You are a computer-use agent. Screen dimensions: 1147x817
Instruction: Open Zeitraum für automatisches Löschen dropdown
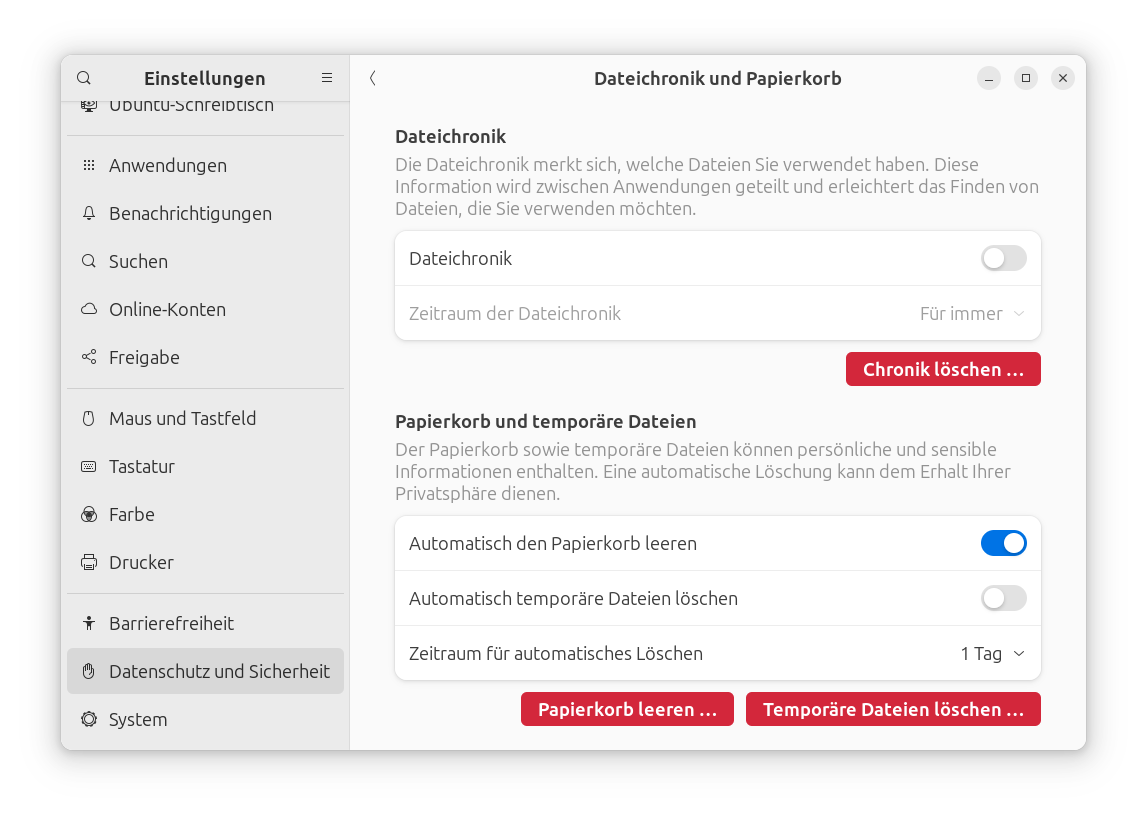(x=992, y=653)
